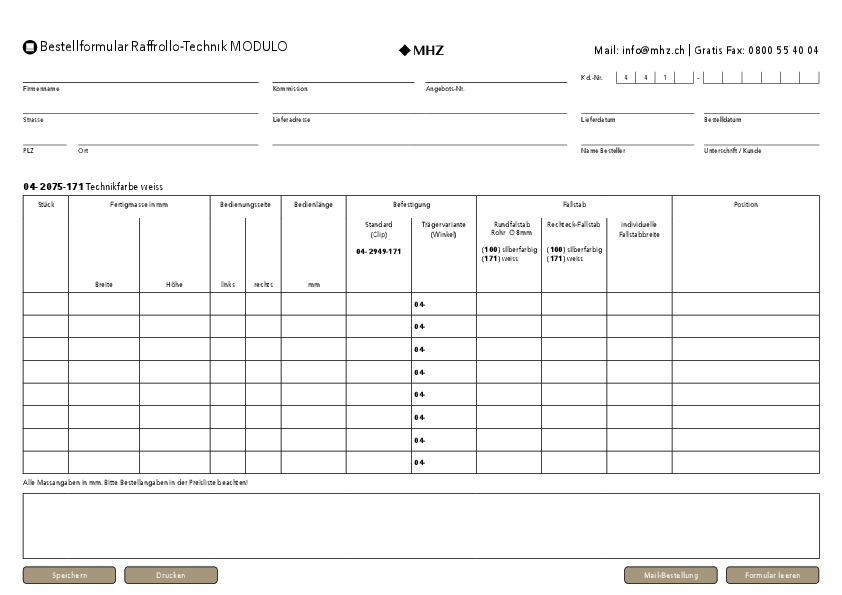This screenshot has height=595, width=842.
Task: Select the Angebots-Nr. field
Action: point(496,76)
